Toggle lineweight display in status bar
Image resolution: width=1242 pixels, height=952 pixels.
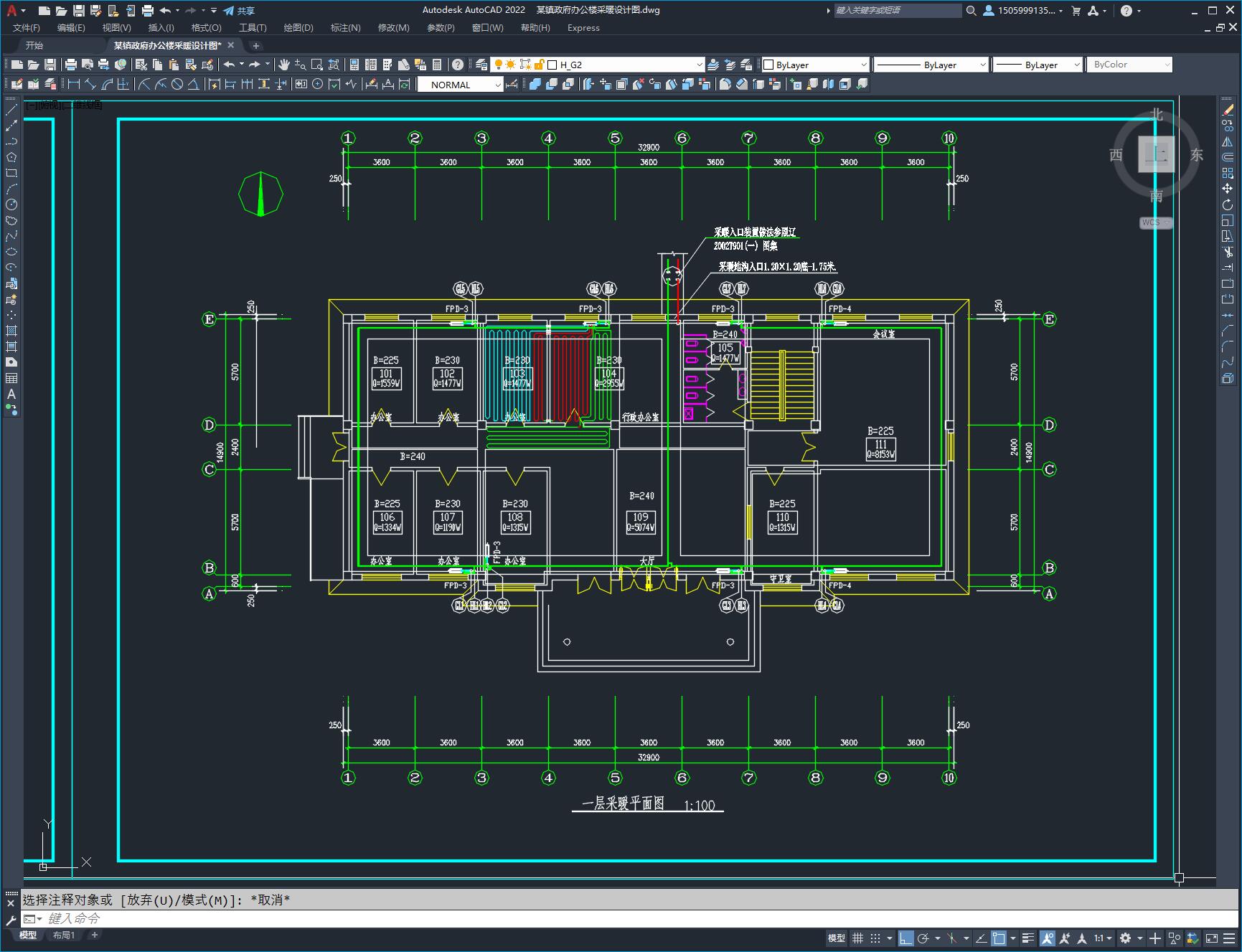(x=1028, y=938)
